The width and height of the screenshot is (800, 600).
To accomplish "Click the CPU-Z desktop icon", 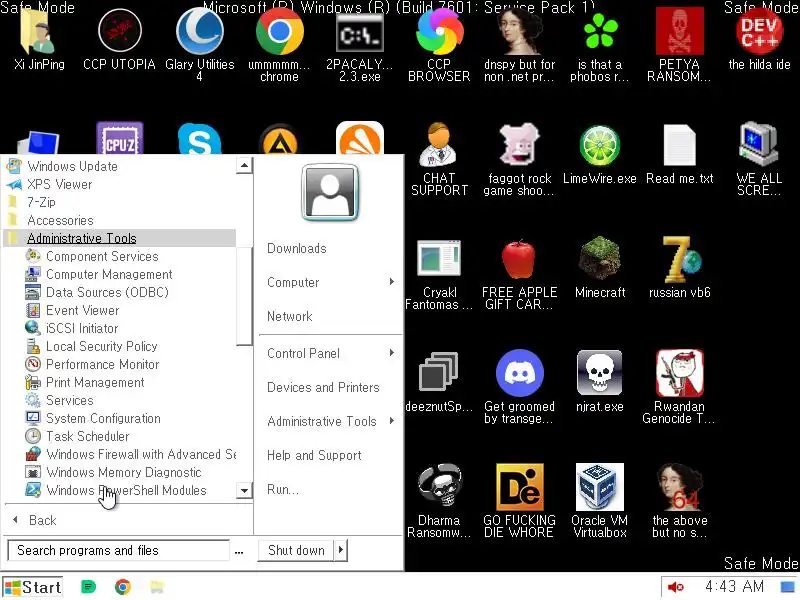I will tap(119, 138).
